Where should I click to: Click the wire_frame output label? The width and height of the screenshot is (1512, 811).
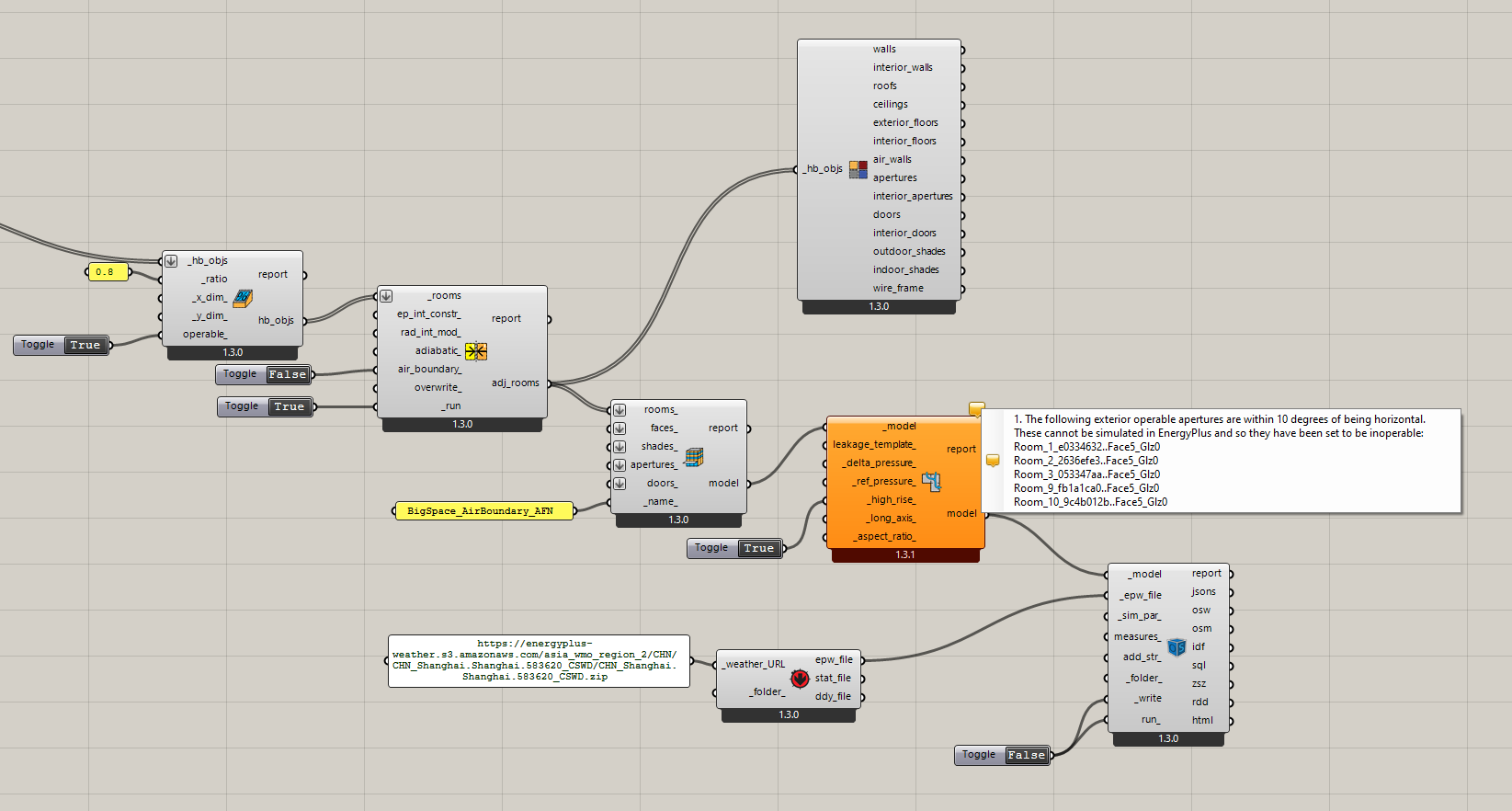(898, 289)
